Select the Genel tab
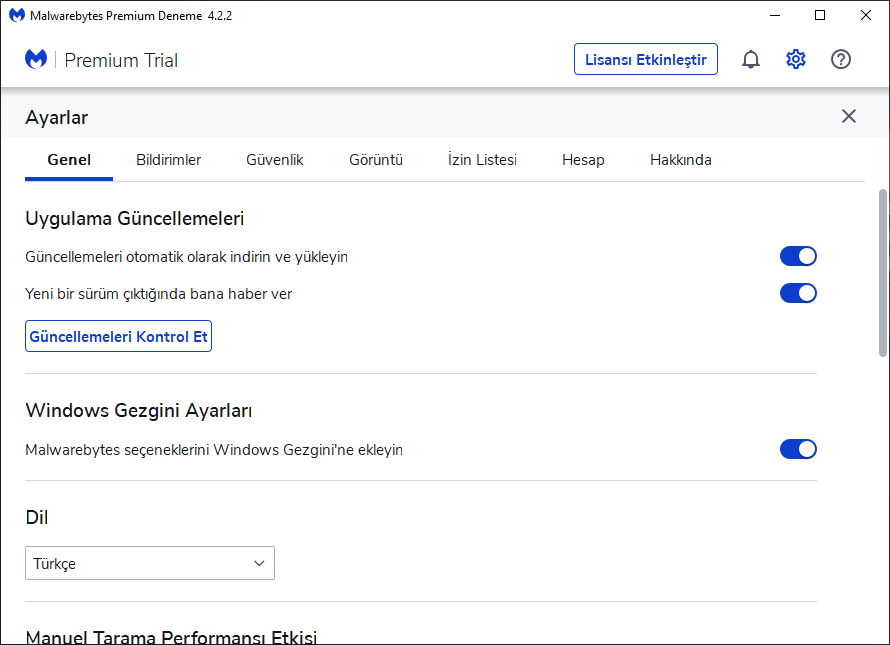Viewport: 890px width, 645px height. pos(69,160)
